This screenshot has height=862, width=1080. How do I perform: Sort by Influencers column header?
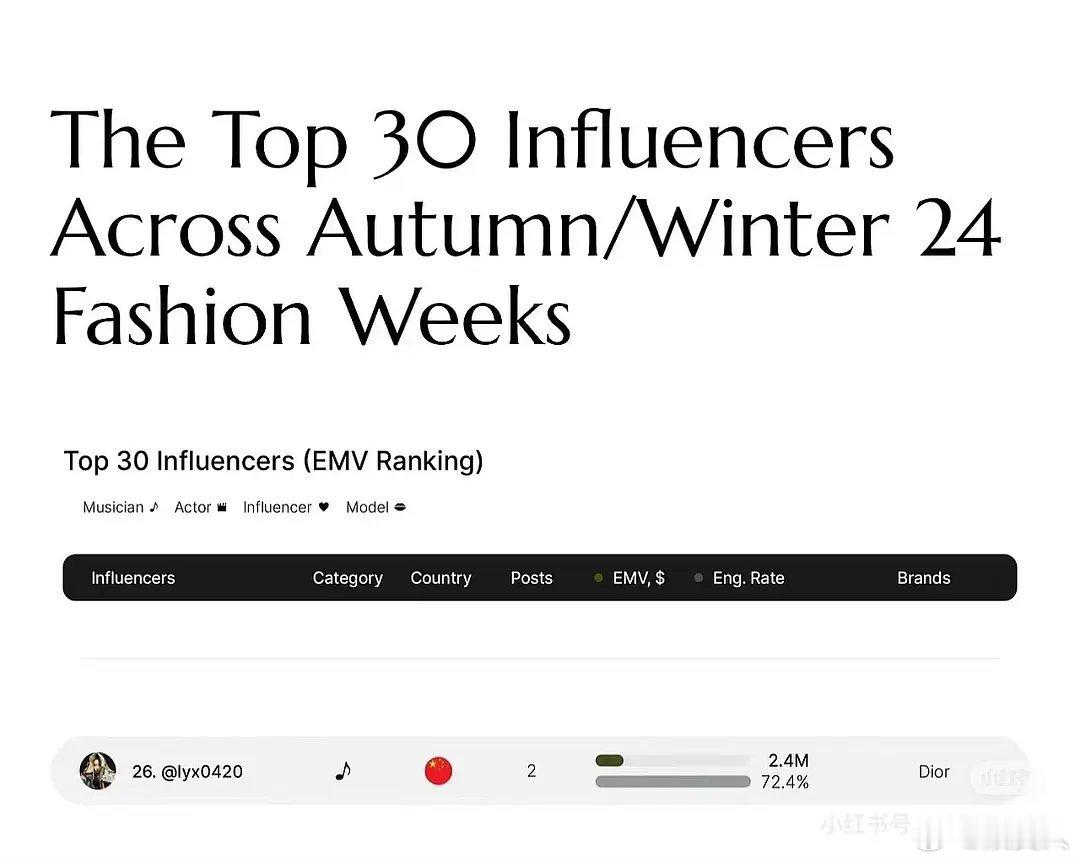[x=133, y=577]
